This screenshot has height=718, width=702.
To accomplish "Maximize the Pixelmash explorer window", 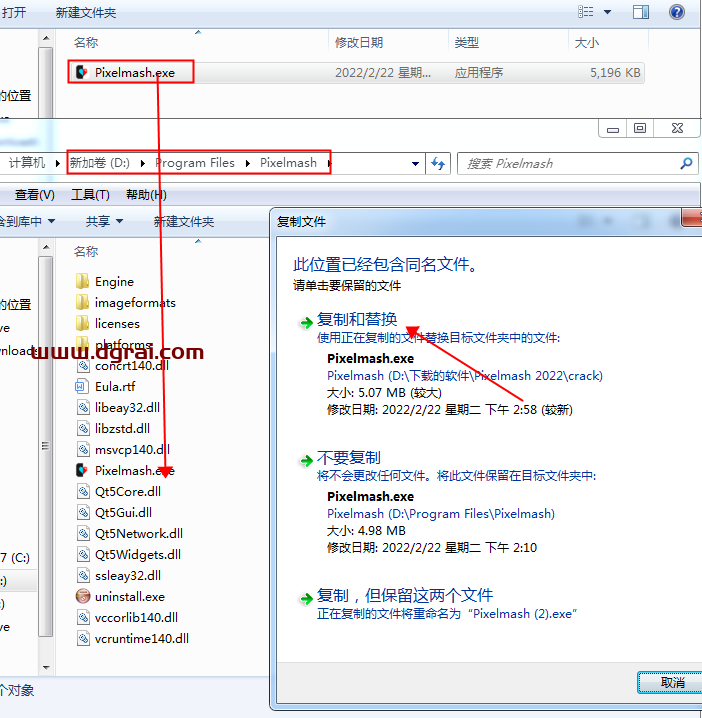I will tap(640, 128).
